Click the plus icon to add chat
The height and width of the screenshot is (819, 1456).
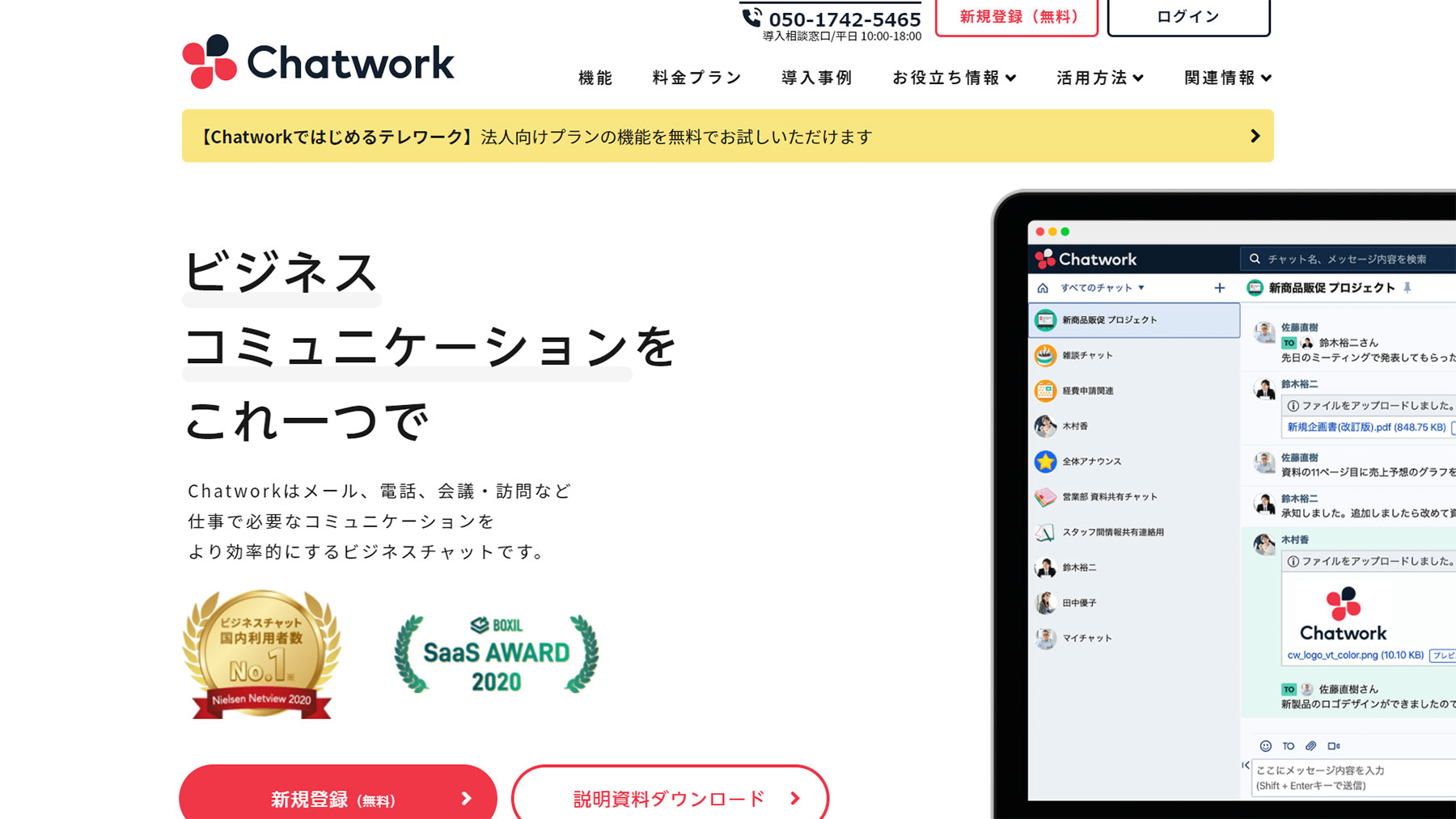click(x=1220, y=288)
